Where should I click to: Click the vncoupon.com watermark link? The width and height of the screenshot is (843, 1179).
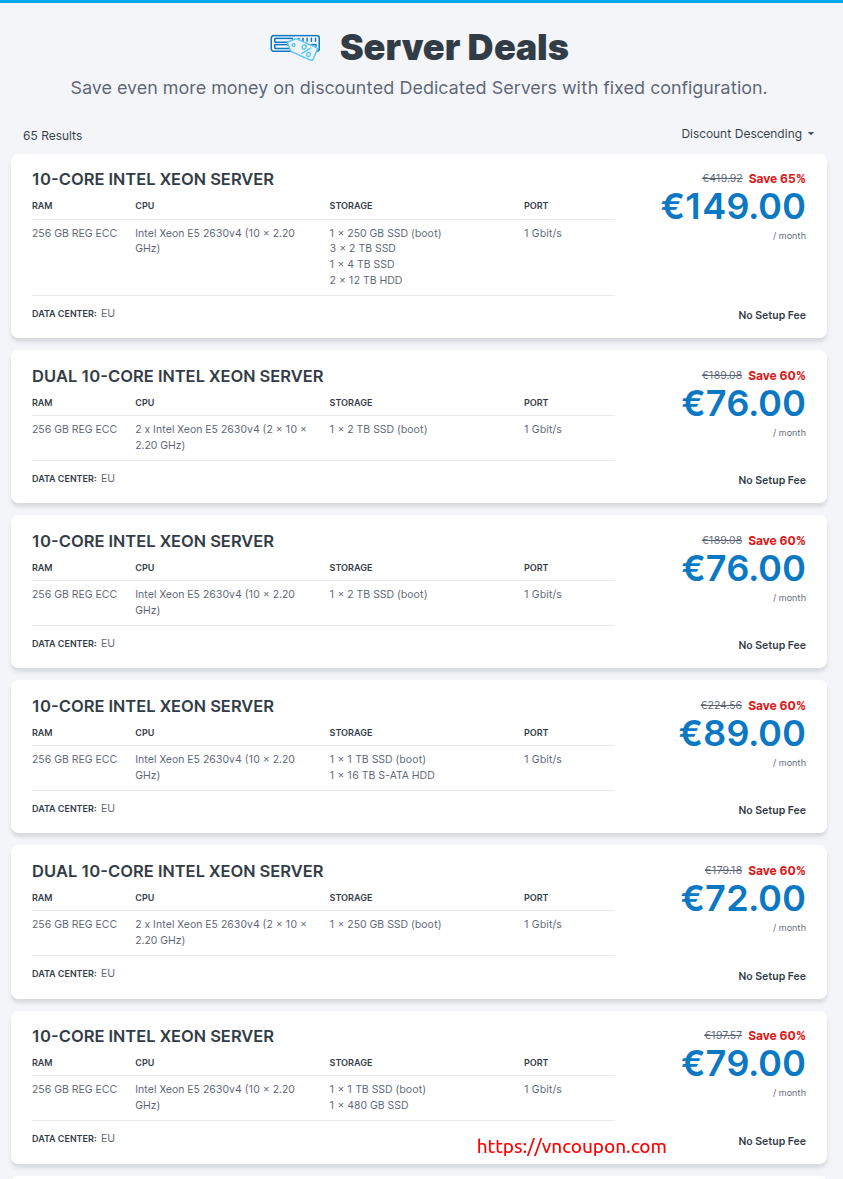click(x=572, y=1147)
